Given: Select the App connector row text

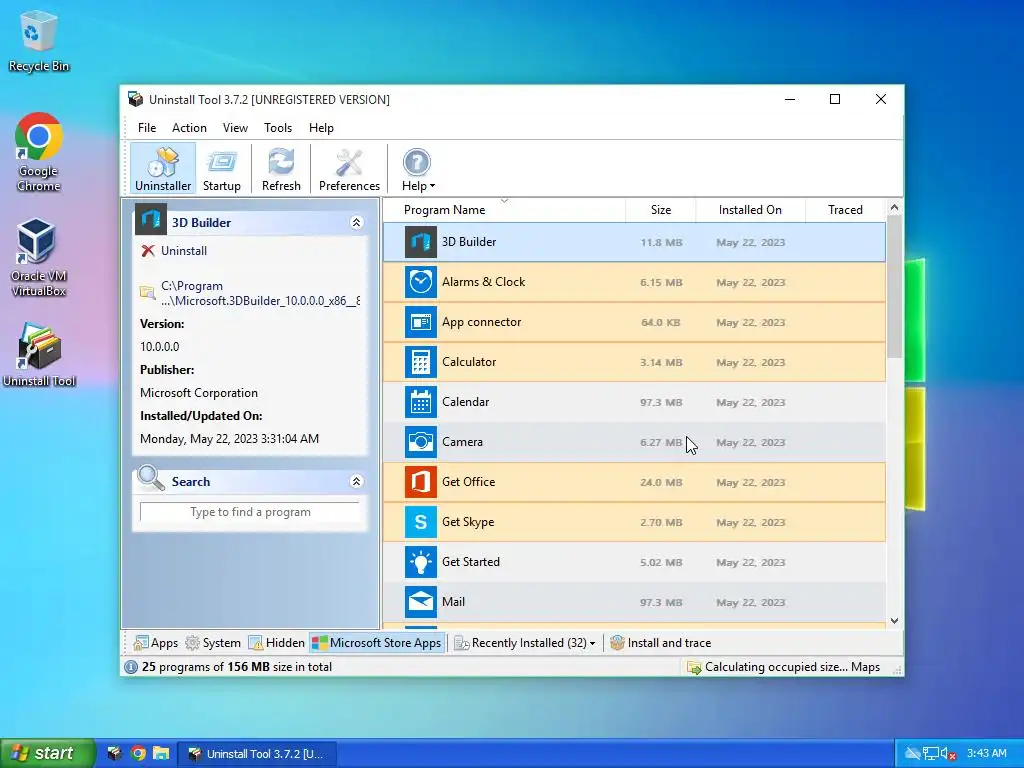Looking at the screenshot, I should pyautogui.click(x=481, y=322).
